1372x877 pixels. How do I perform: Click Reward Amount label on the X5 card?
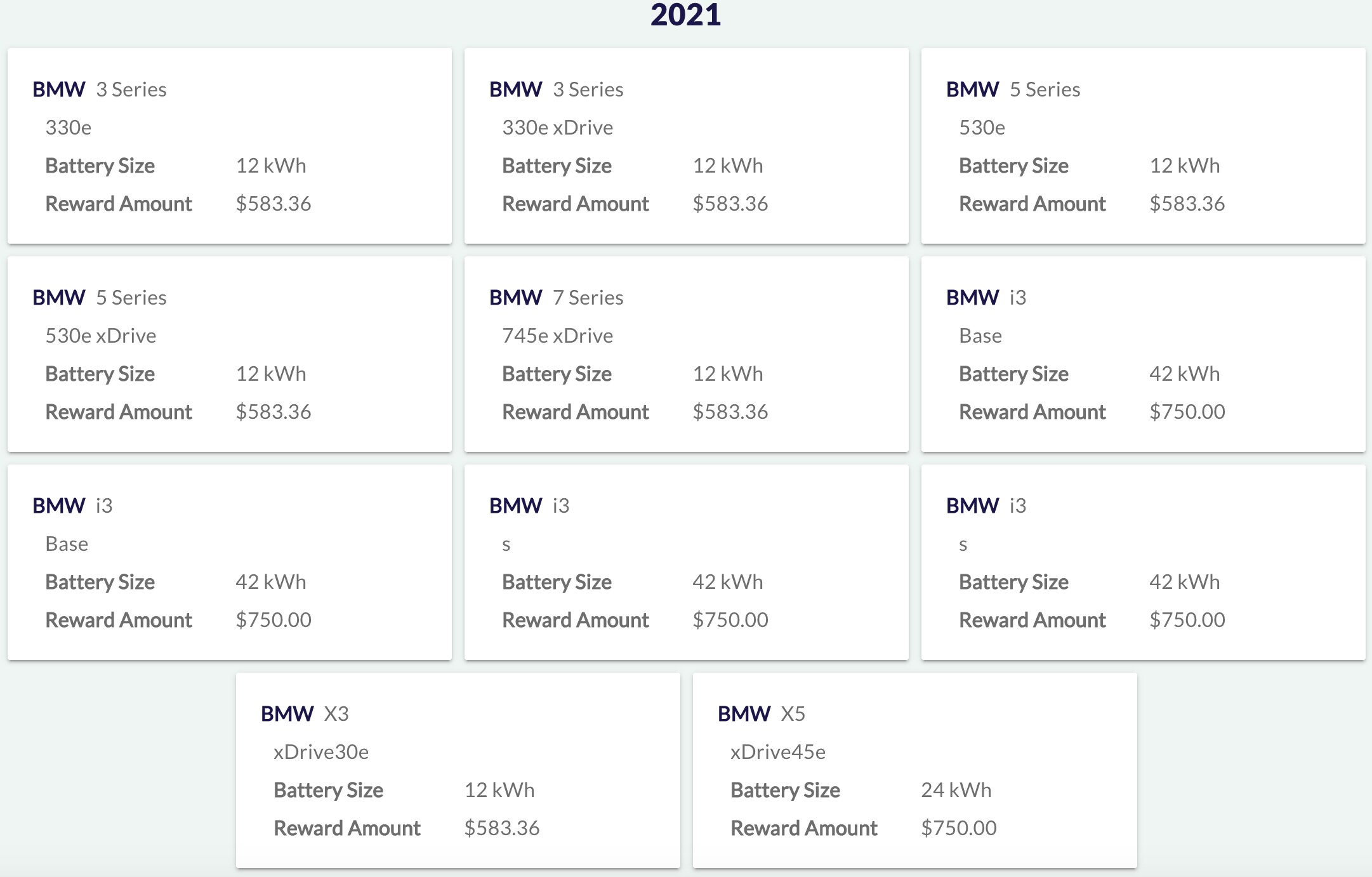pyautogui.click(x=803, y=828)
